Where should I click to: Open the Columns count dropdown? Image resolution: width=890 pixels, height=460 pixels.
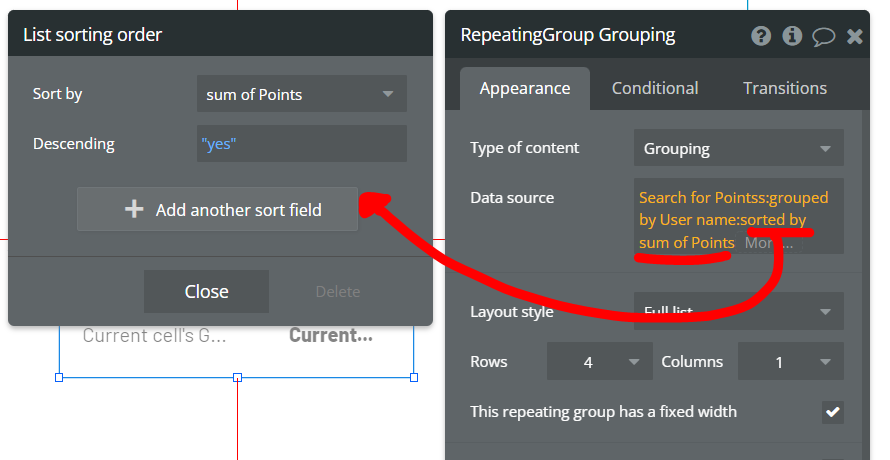pyautogui.click(x=790, y=361)
